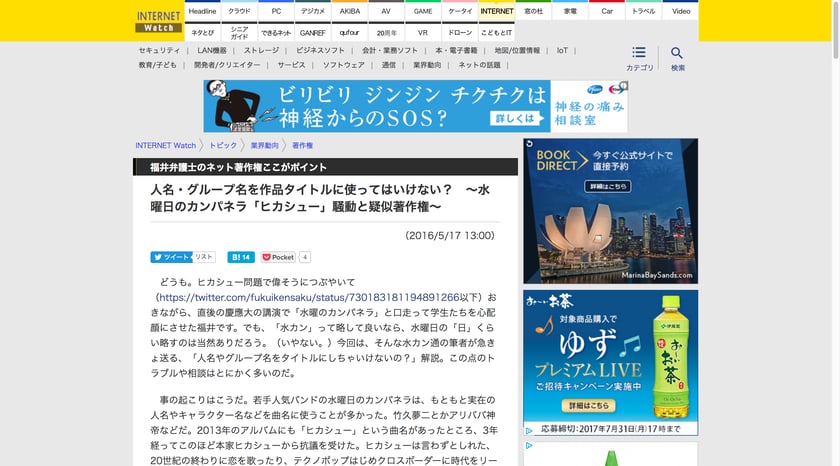
Task: Save article to Pocket
Action: pyautogui.click(x=278, y=257)
